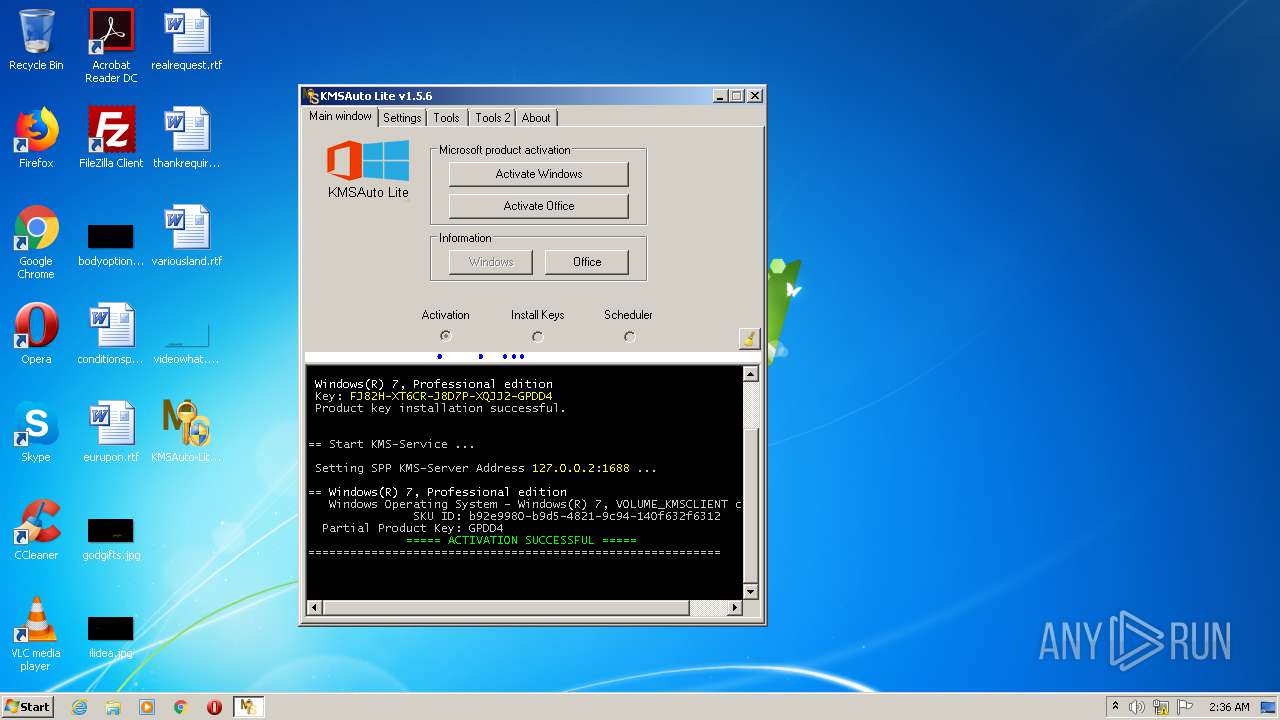Select the FileZilla Client shortcut
The image size is (1280, 720).
click(x=111, y=138)
